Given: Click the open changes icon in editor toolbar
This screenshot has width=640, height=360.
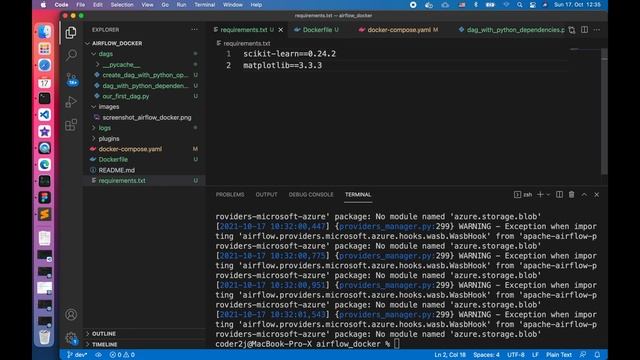Looking at the screenshot, I should [x=571, y=30].
